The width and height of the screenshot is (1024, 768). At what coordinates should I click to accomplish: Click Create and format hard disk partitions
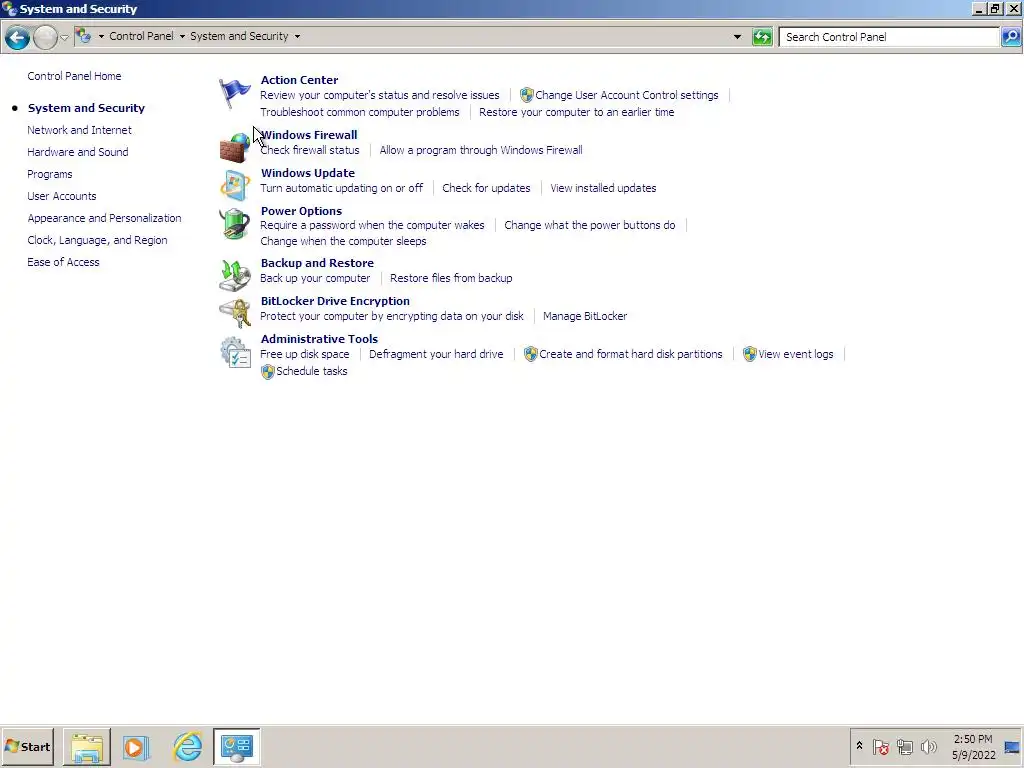coord(630,354)
